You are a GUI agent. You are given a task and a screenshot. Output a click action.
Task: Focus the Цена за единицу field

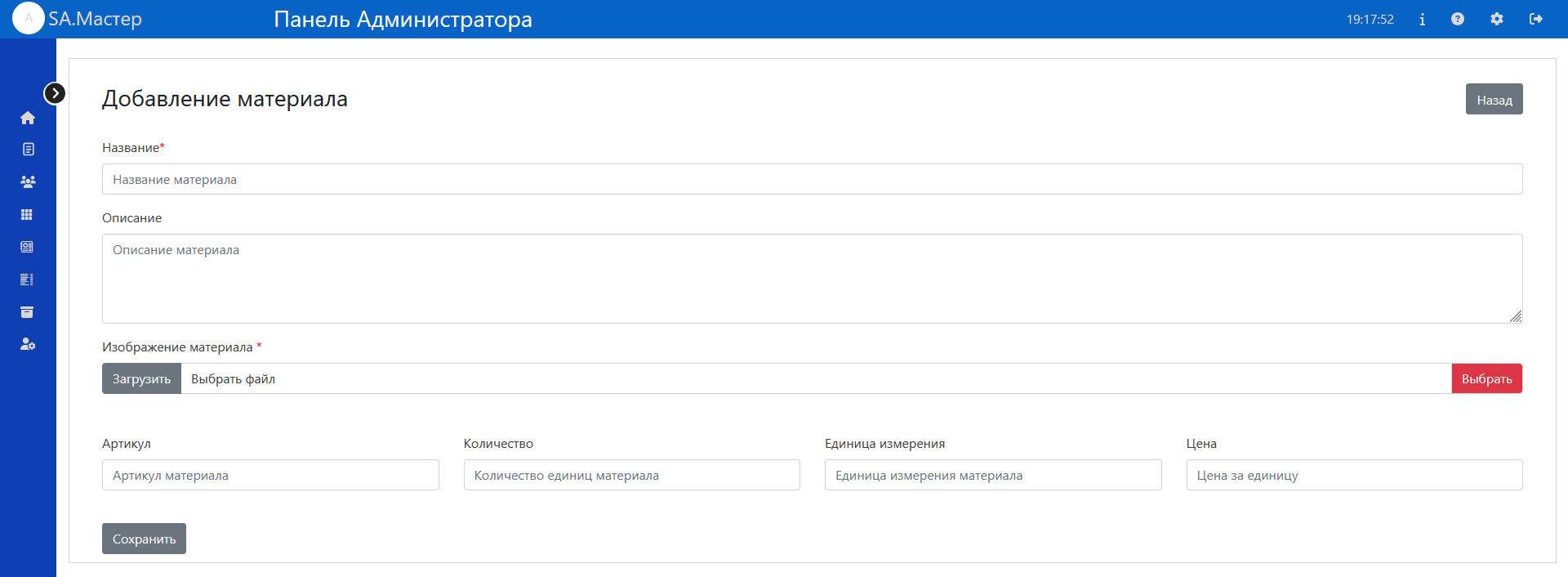click(x=1354, y=476)
